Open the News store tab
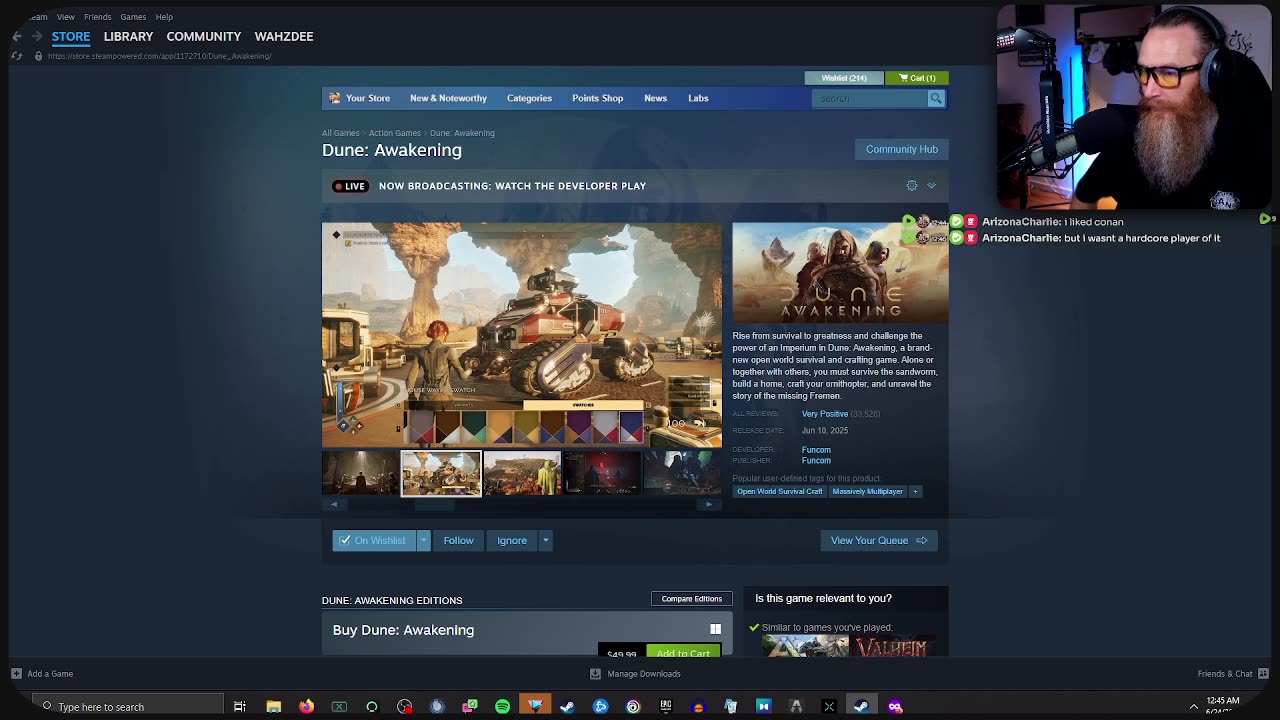 pyautogui.click(x=655, y=98)
